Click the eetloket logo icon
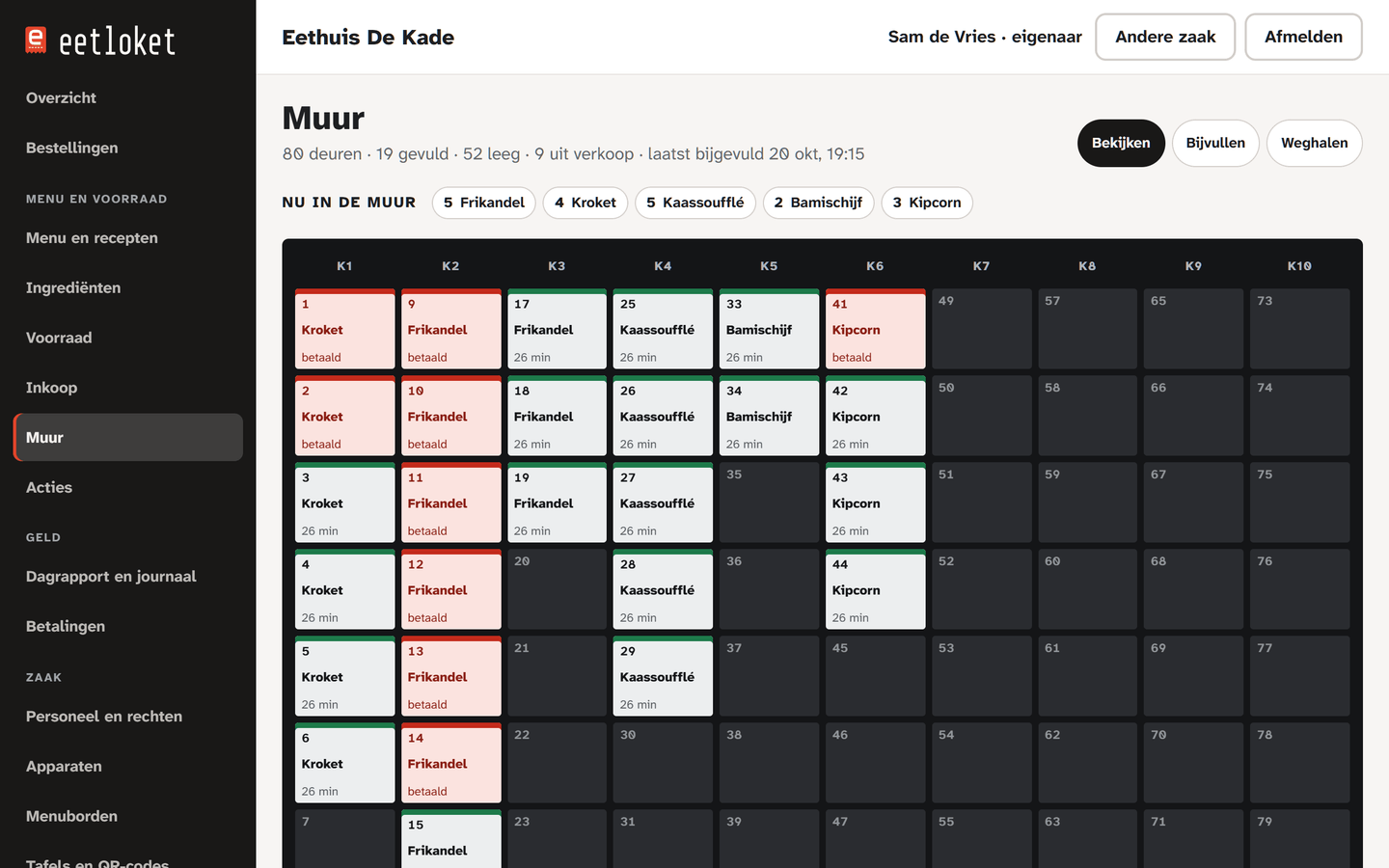Screen dimensions: 1389x868 point(36,40)
